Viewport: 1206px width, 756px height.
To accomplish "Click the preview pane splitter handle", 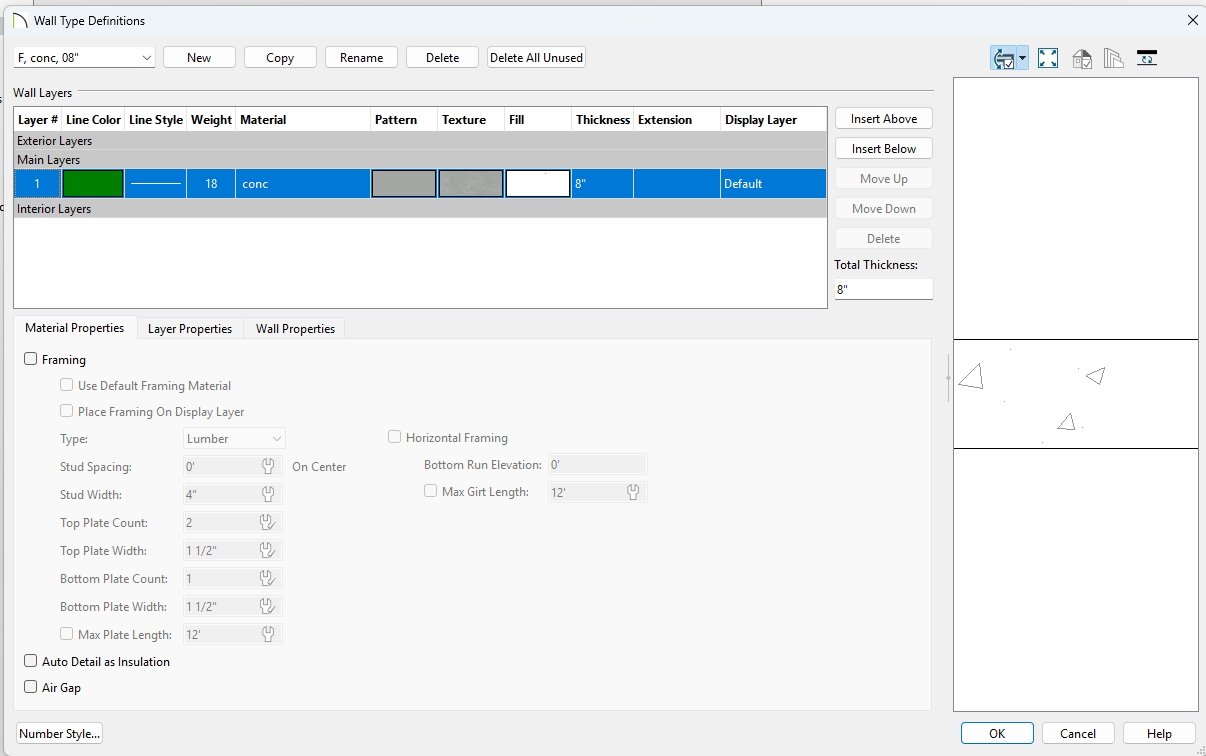I will pos(948,377).
